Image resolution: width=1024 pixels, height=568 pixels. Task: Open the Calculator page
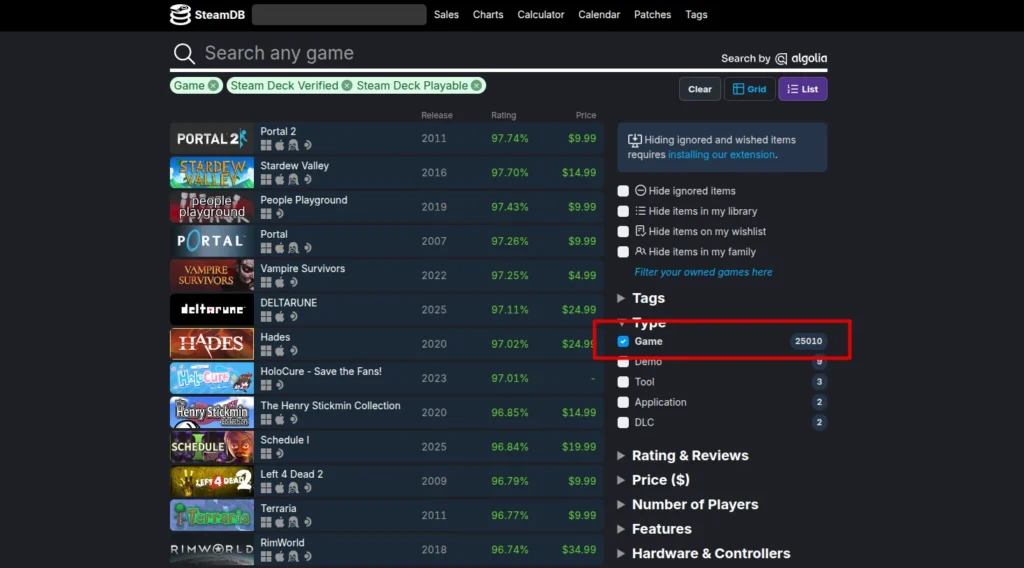pos(541,14)
